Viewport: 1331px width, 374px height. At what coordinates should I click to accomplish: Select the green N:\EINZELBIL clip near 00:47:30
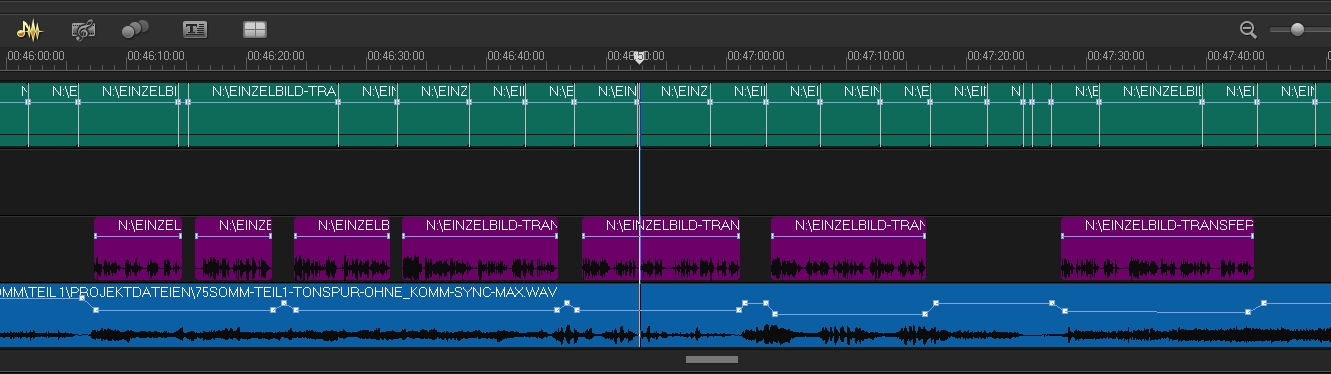pyautogui.click(x=1150, y=115)
